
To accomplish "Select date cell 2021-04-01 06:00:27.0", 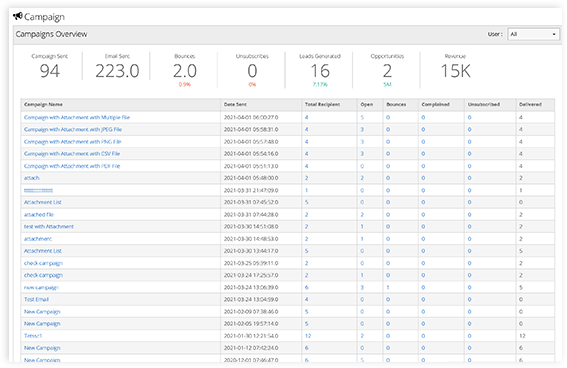I will tap(251, 117).
